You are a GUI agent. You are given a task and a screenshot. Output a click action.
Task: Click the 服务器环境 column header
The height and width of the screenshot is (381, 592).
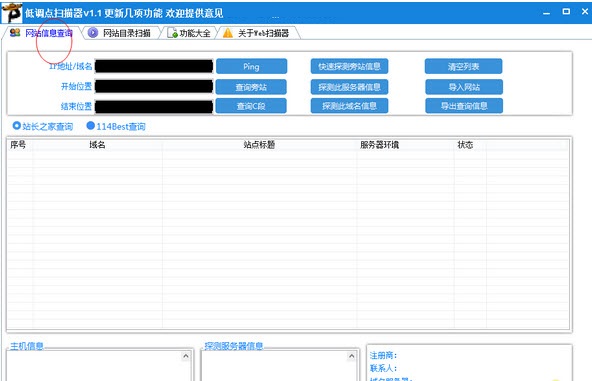(379, 145)
